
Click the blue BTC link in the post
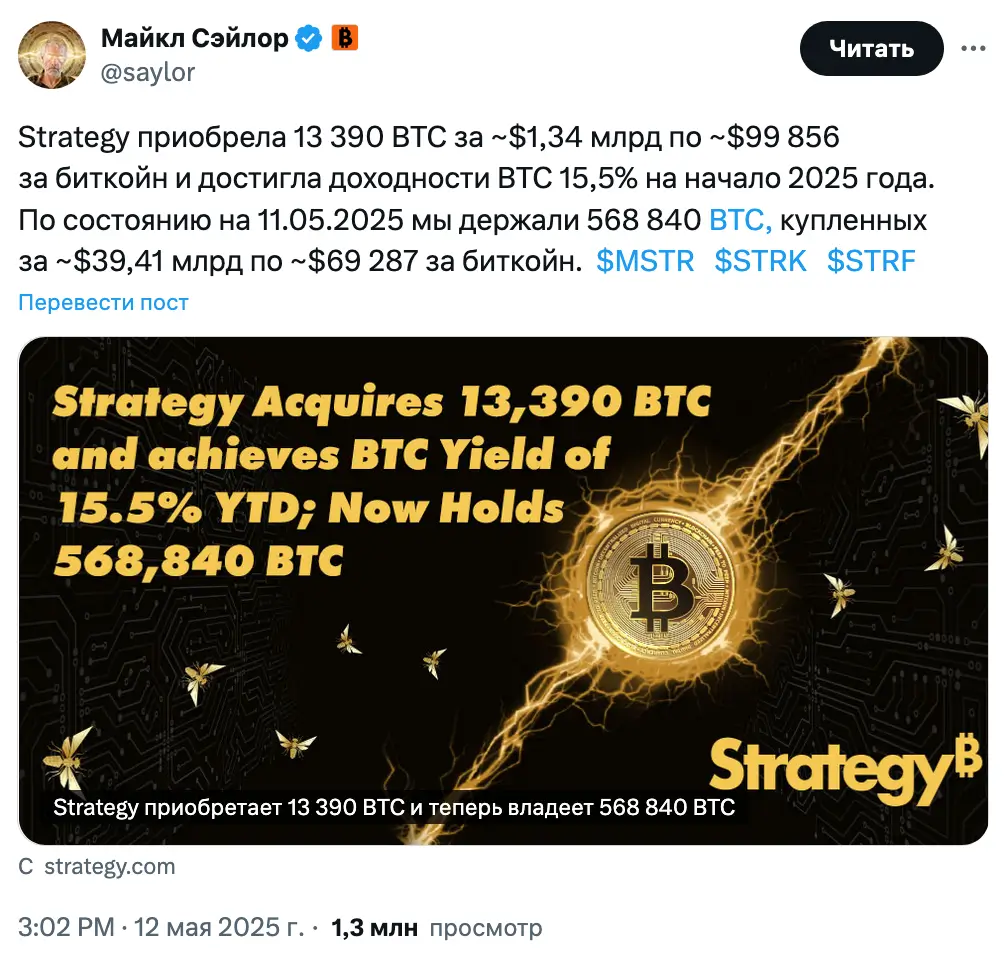click(x=740, y=220)
